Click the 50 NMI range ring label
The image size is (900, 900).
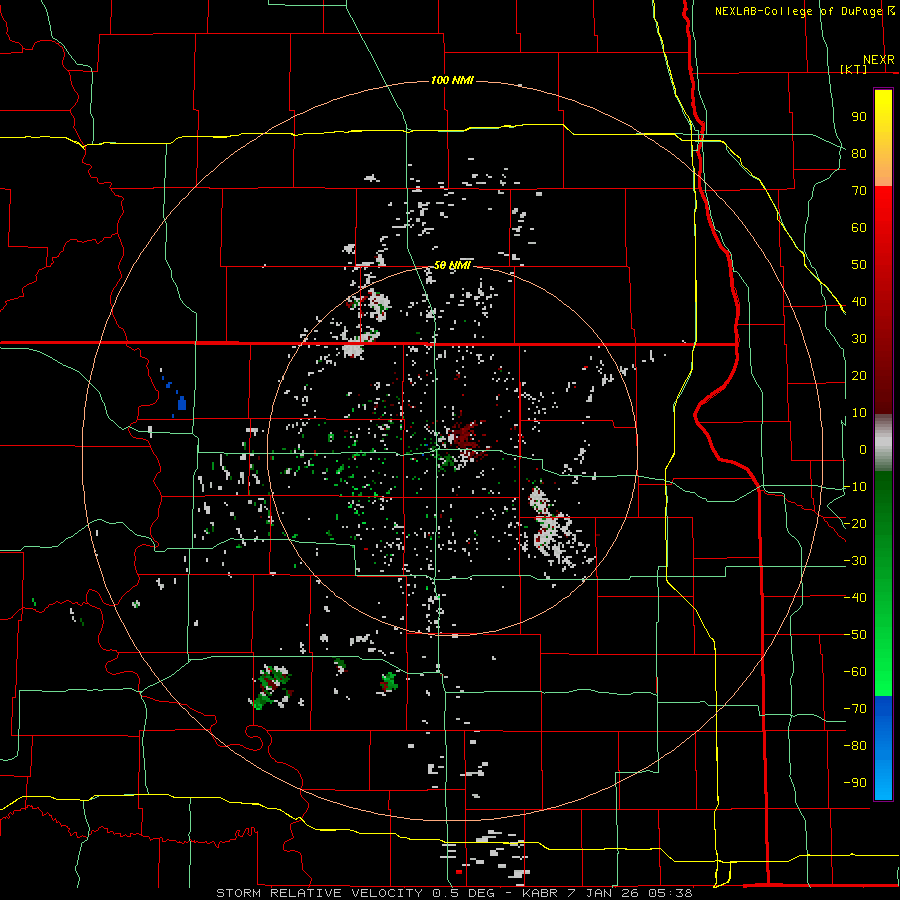[x=452, y=265]
